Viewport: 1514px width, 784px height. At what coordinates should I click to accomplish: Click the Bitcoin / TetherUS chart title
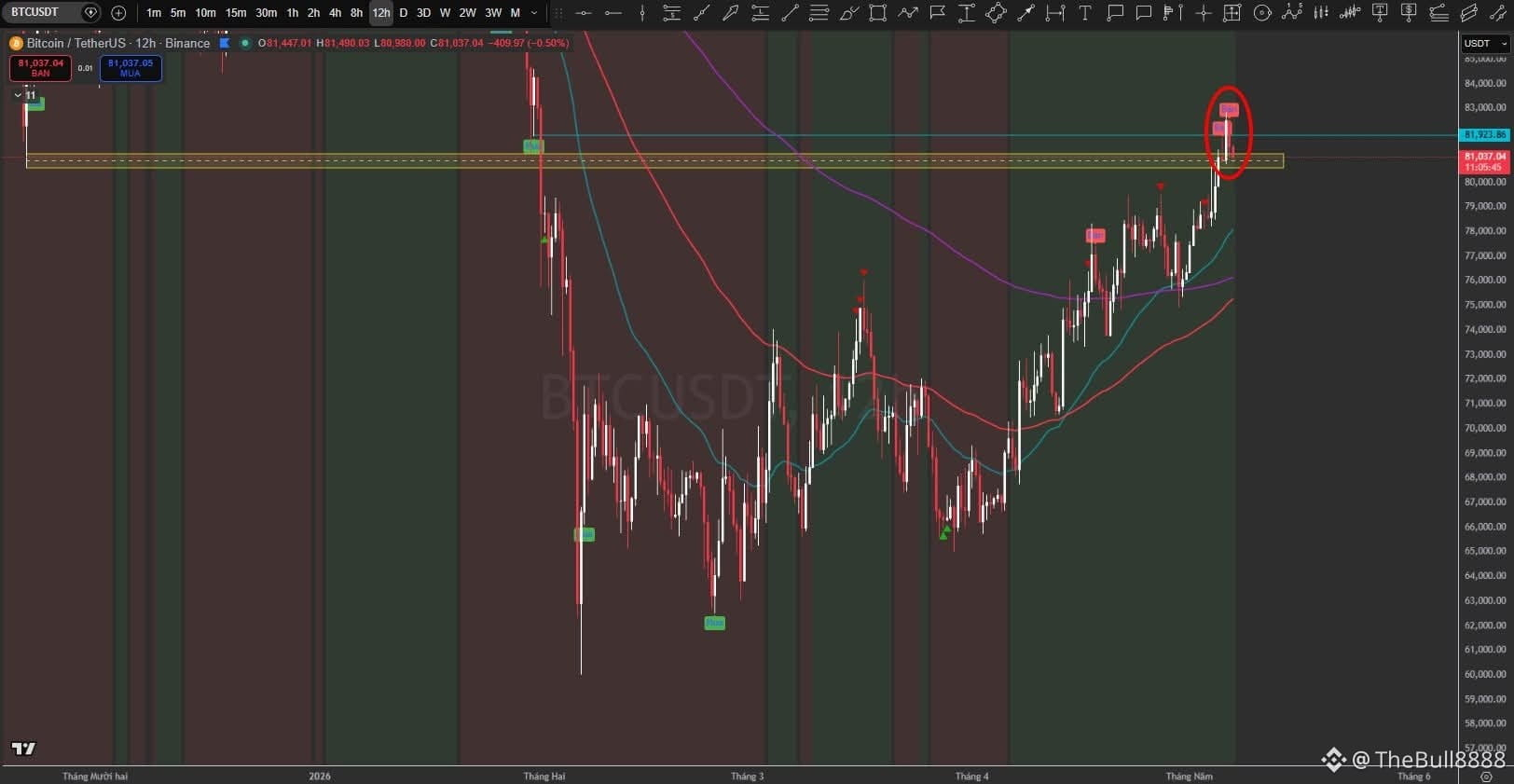point(118,43)
